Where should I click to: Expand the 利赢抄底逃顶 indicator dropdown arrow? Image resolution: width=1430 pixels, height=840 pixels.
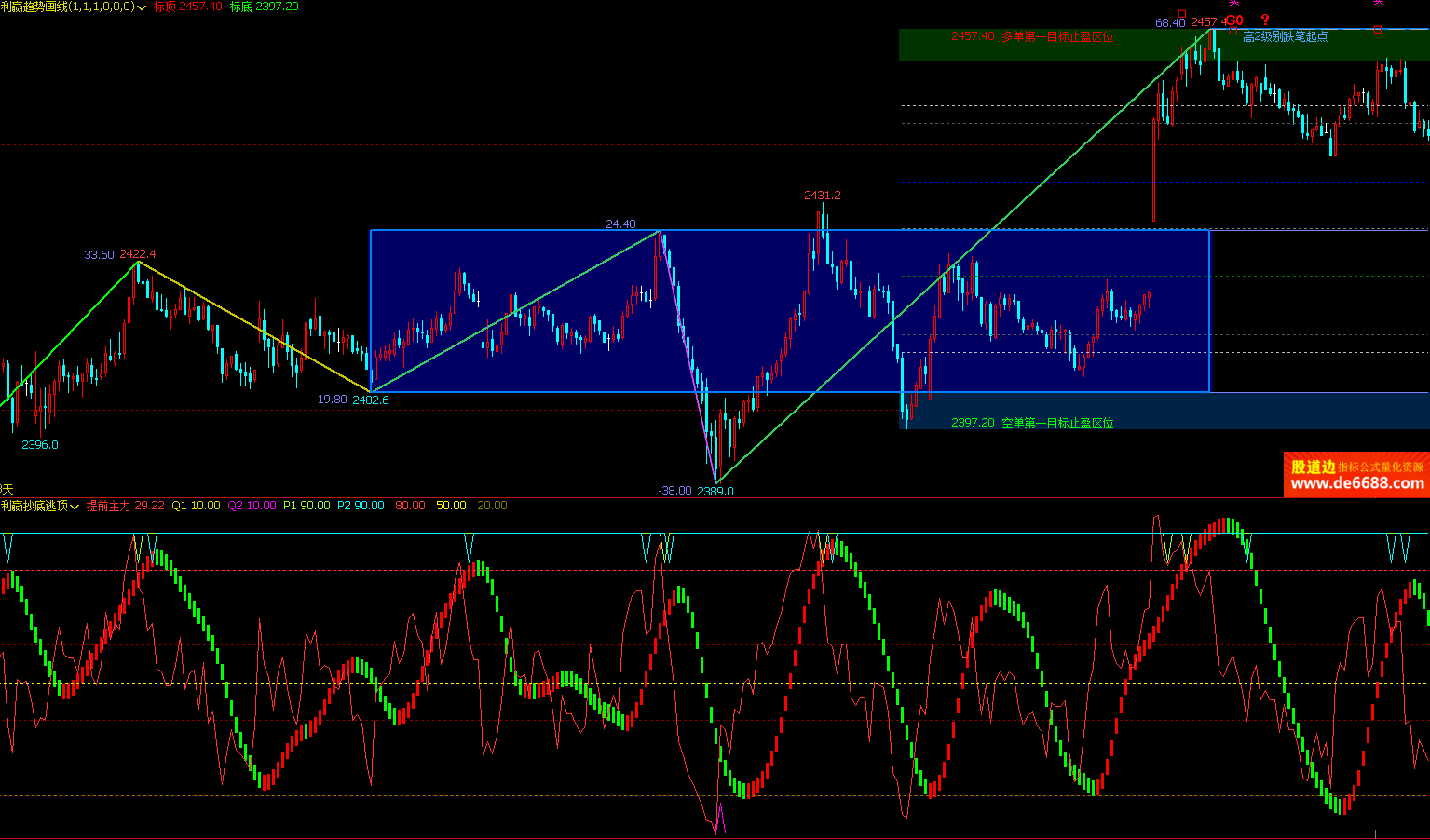[x=75, y=507]
